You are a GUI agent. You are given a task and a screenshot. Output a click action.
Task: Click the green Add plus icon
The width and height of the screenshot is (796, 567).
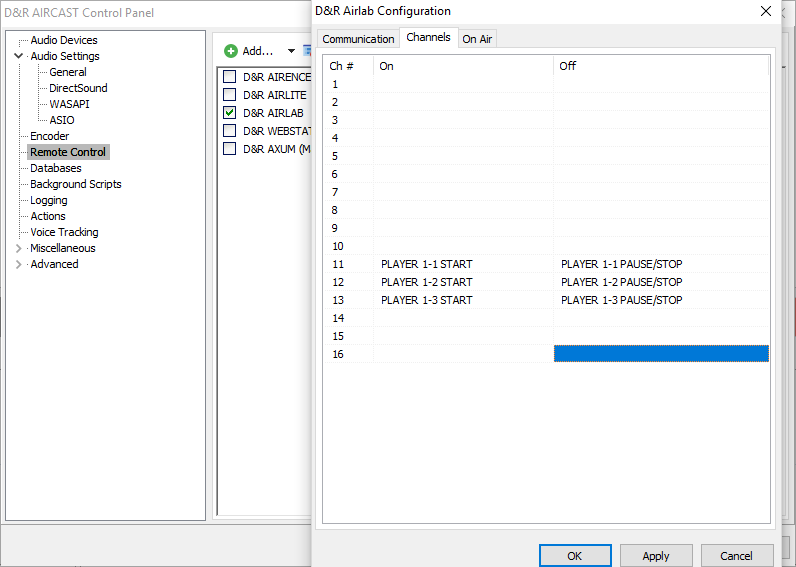231,51
